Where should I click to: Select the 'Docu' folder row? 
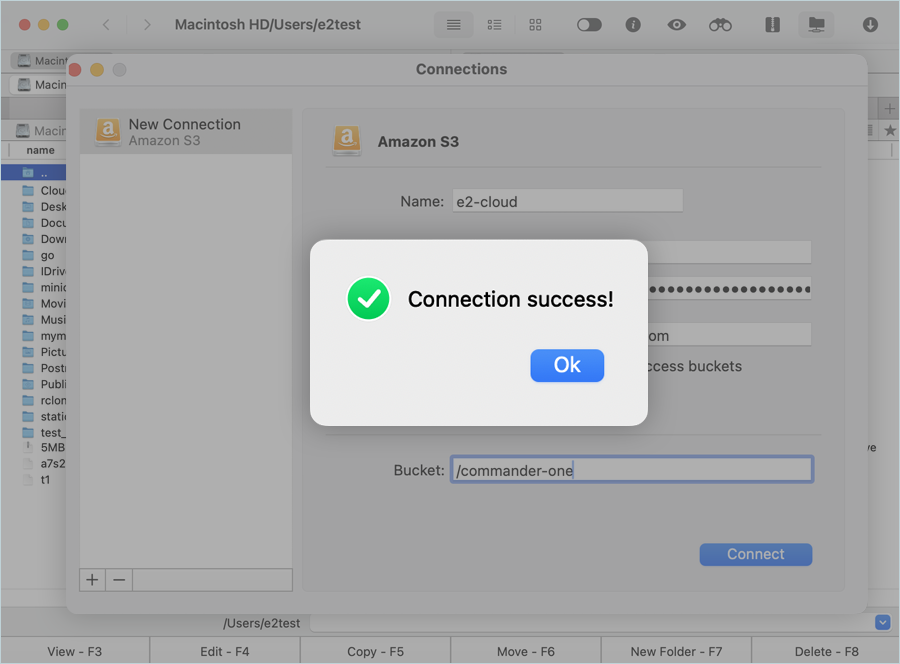[x=34, y=223]
